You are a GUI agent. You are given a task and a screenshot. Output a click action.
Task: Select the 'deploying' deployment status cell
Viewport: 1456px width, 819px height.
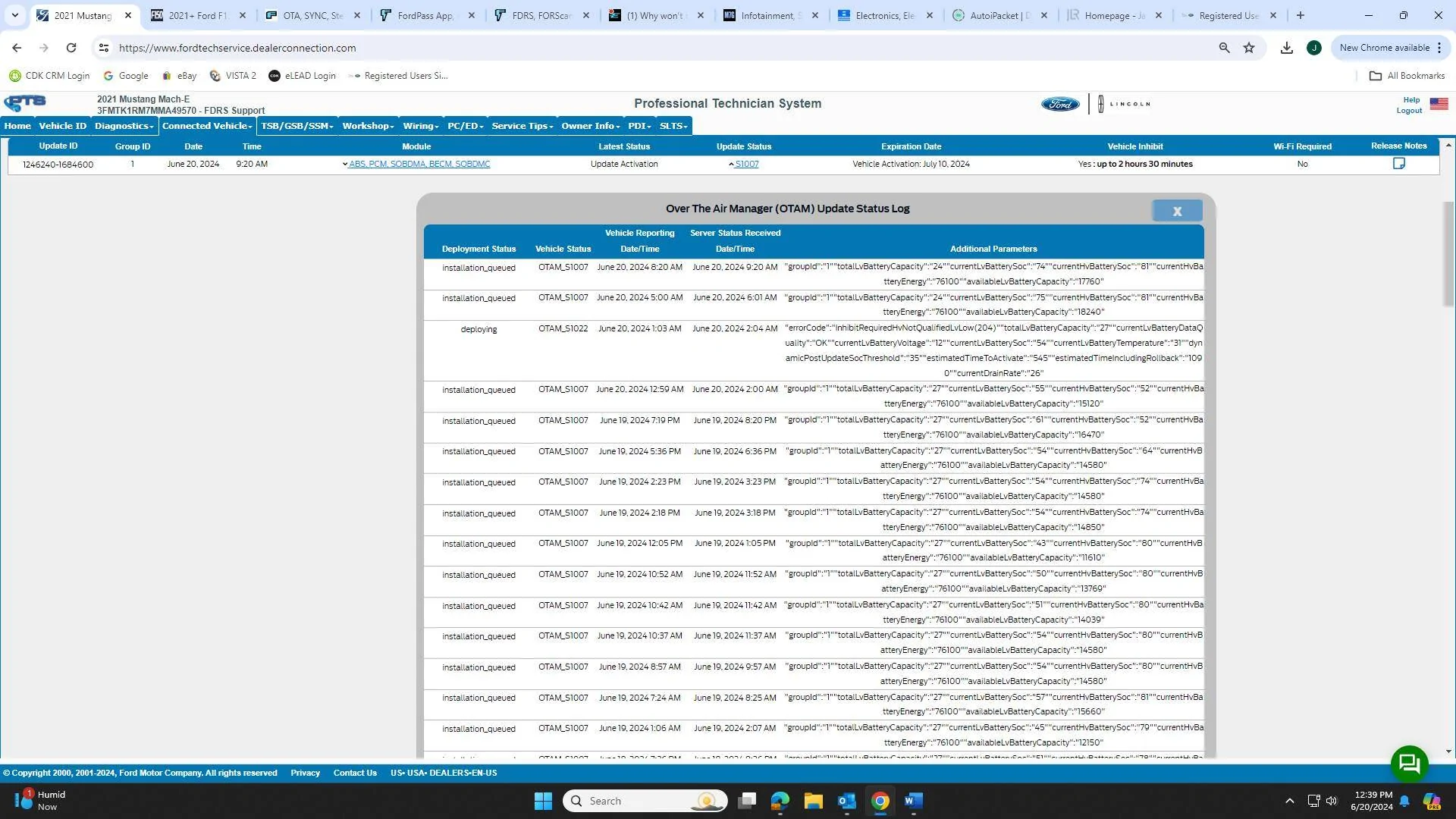[479, 330]
